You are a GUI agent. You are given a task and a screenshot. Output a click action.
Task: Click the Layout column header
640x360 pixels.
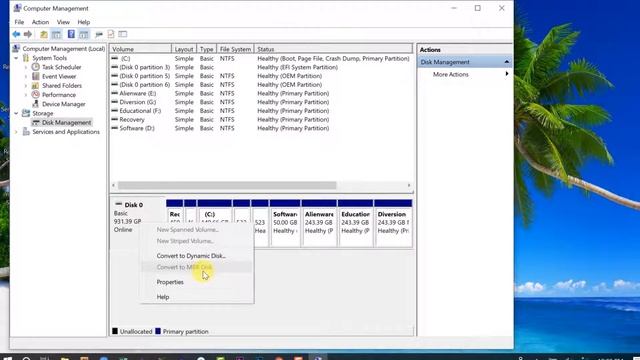(184, 49)
